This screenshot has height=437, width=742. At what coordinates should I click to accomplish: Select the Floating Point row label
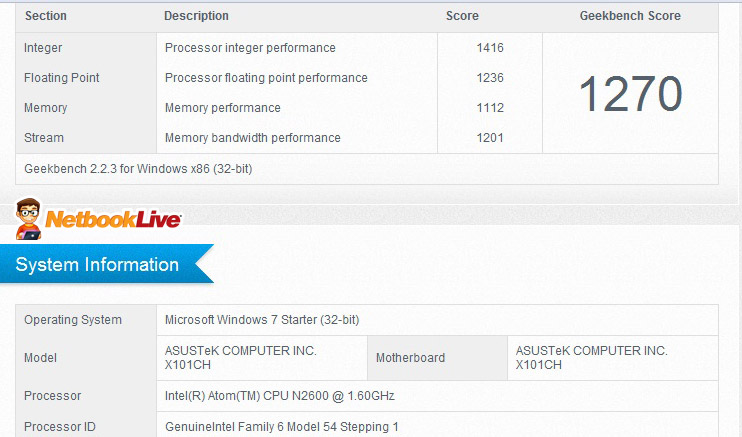click(x=62, y=78)
